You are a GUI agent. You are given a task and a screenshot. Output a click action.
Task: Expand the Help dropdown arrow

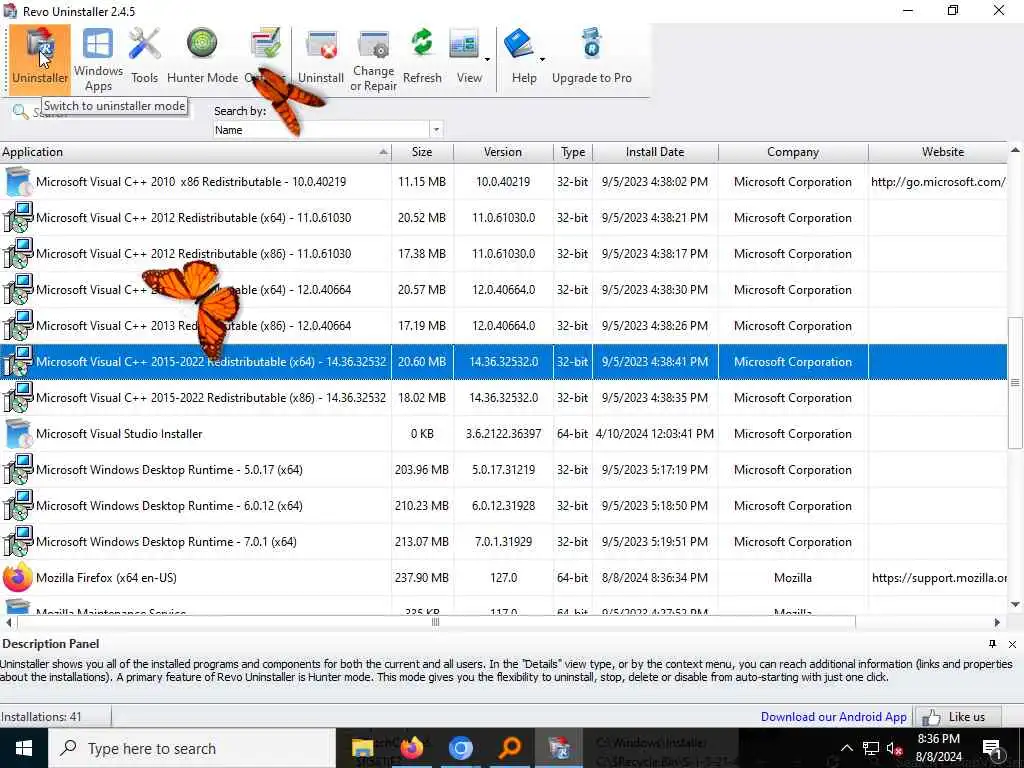tap(542, 59)
